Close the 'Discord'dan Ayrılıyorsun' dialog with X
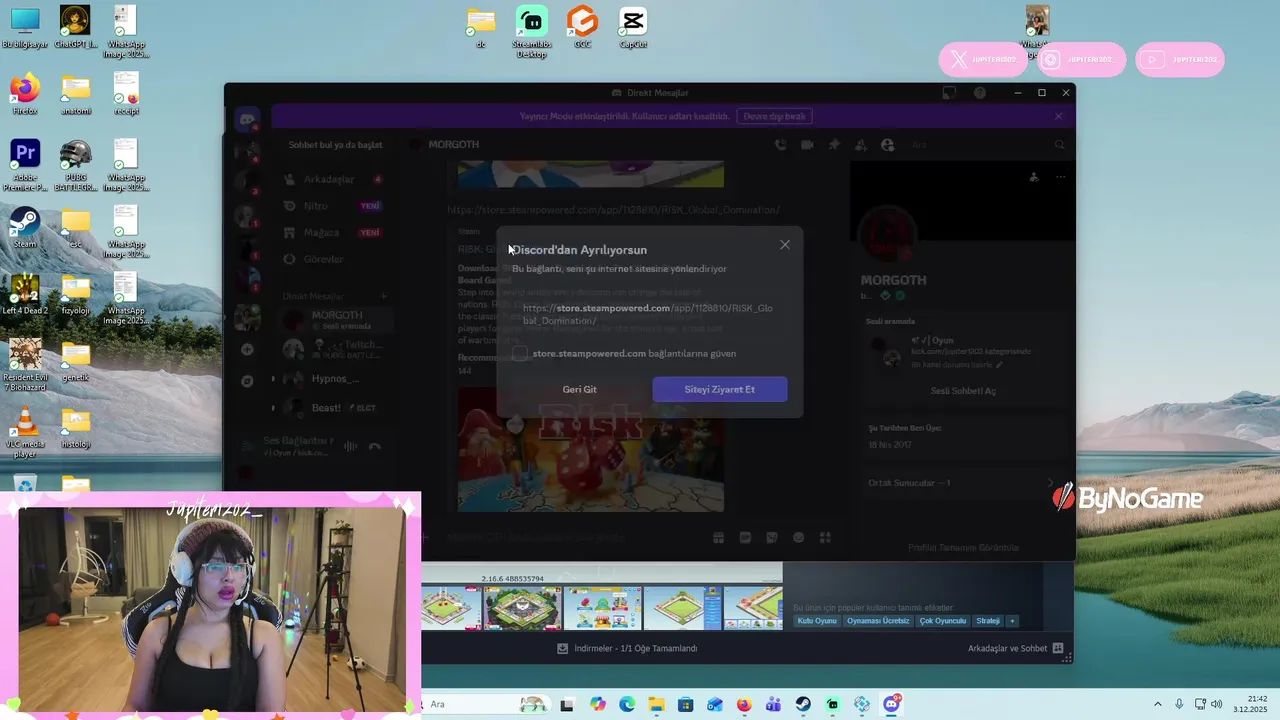1280x720 pixels. [785, 245]
